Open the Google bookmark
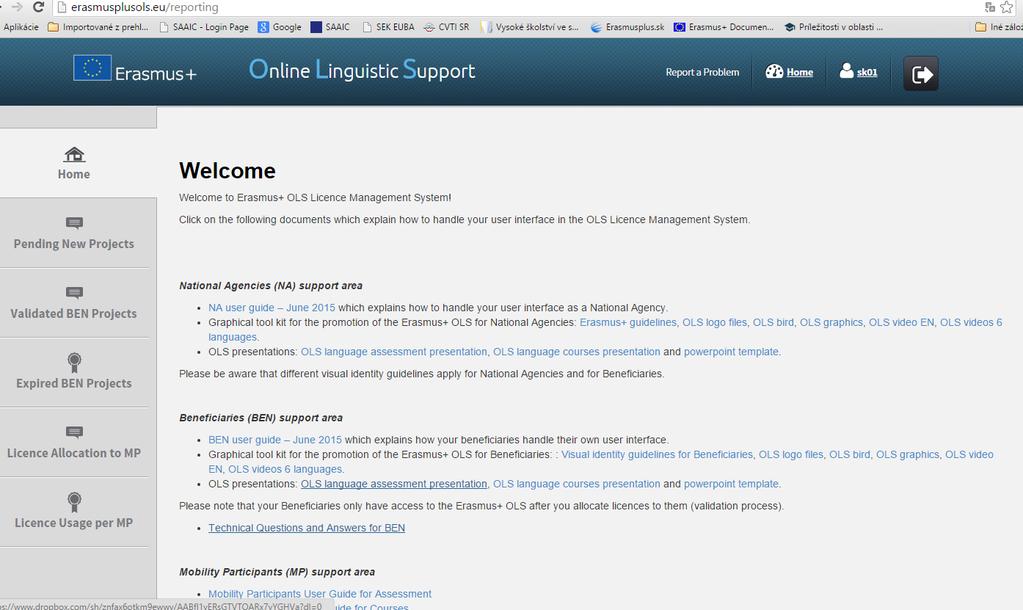Screen dimensions: 1023x610 pos(280,27)
